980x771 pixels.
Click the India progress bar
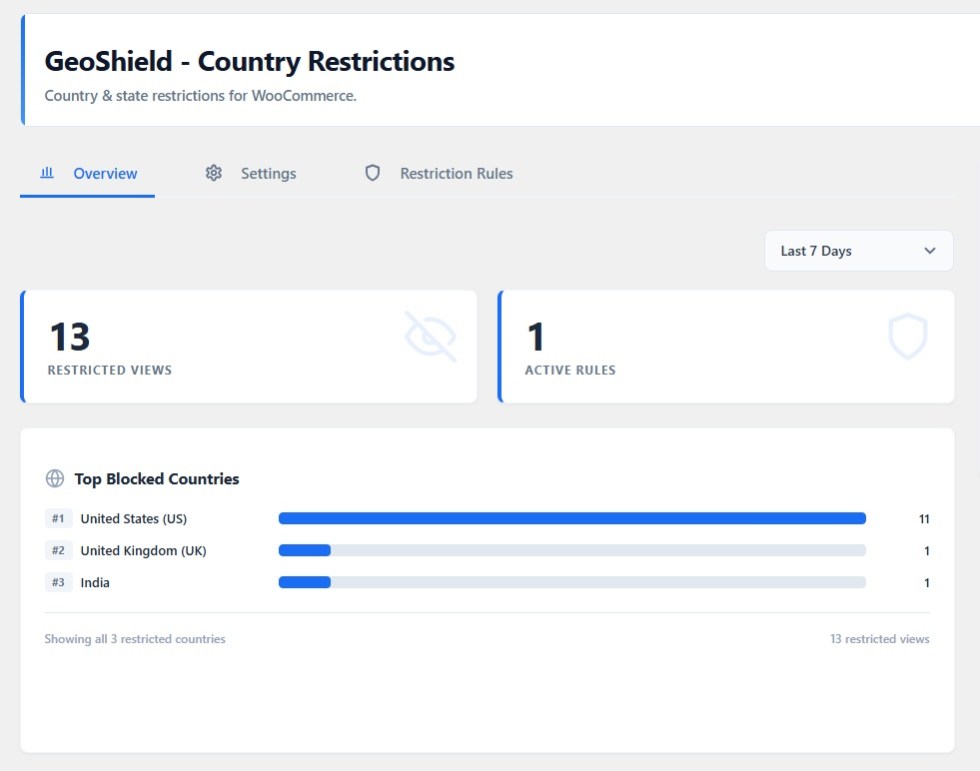[572, 582]
